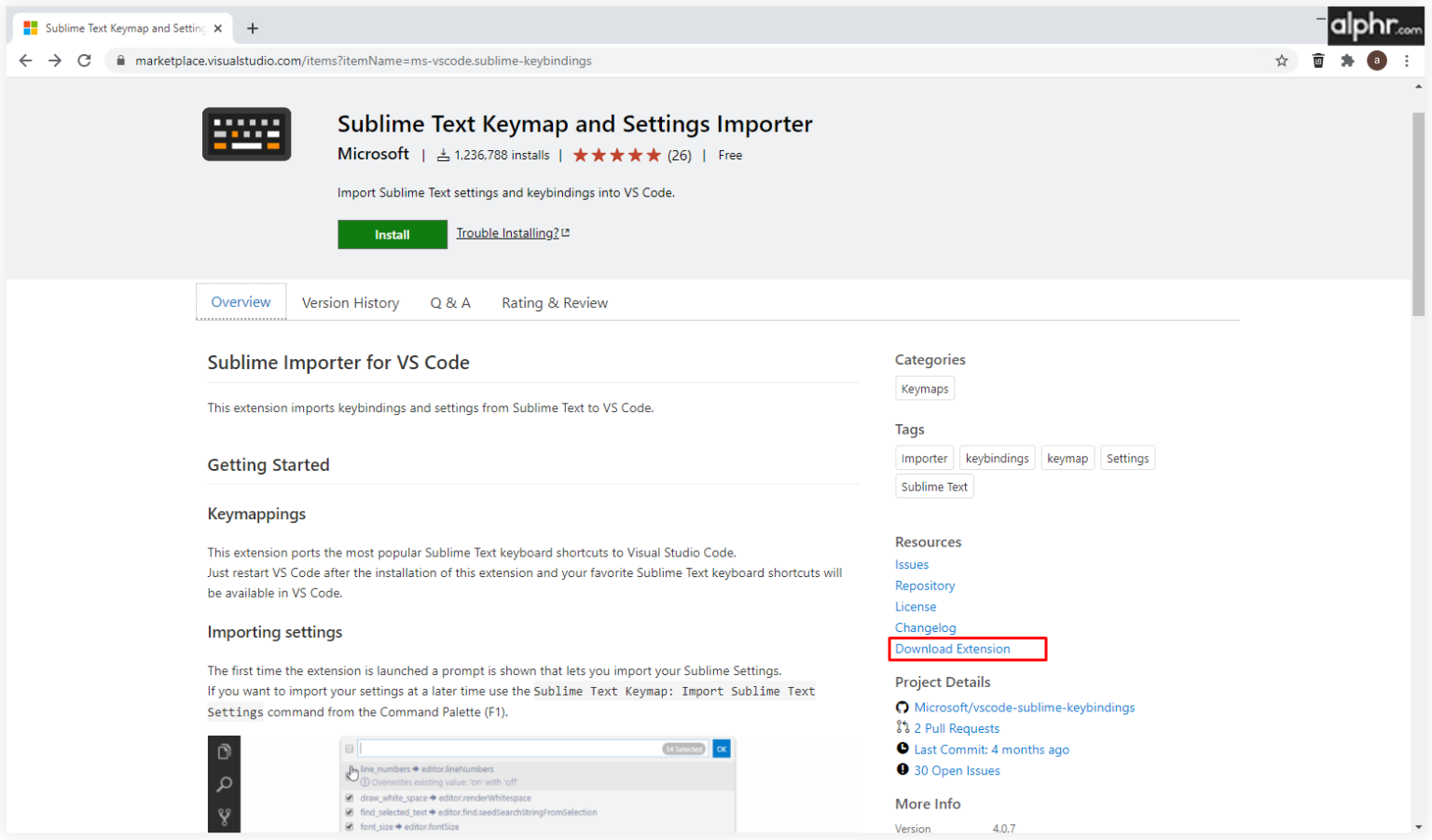Go back to the previous page
The height and width of the screenshot is (840, 1432).
(x=25, y=61)
